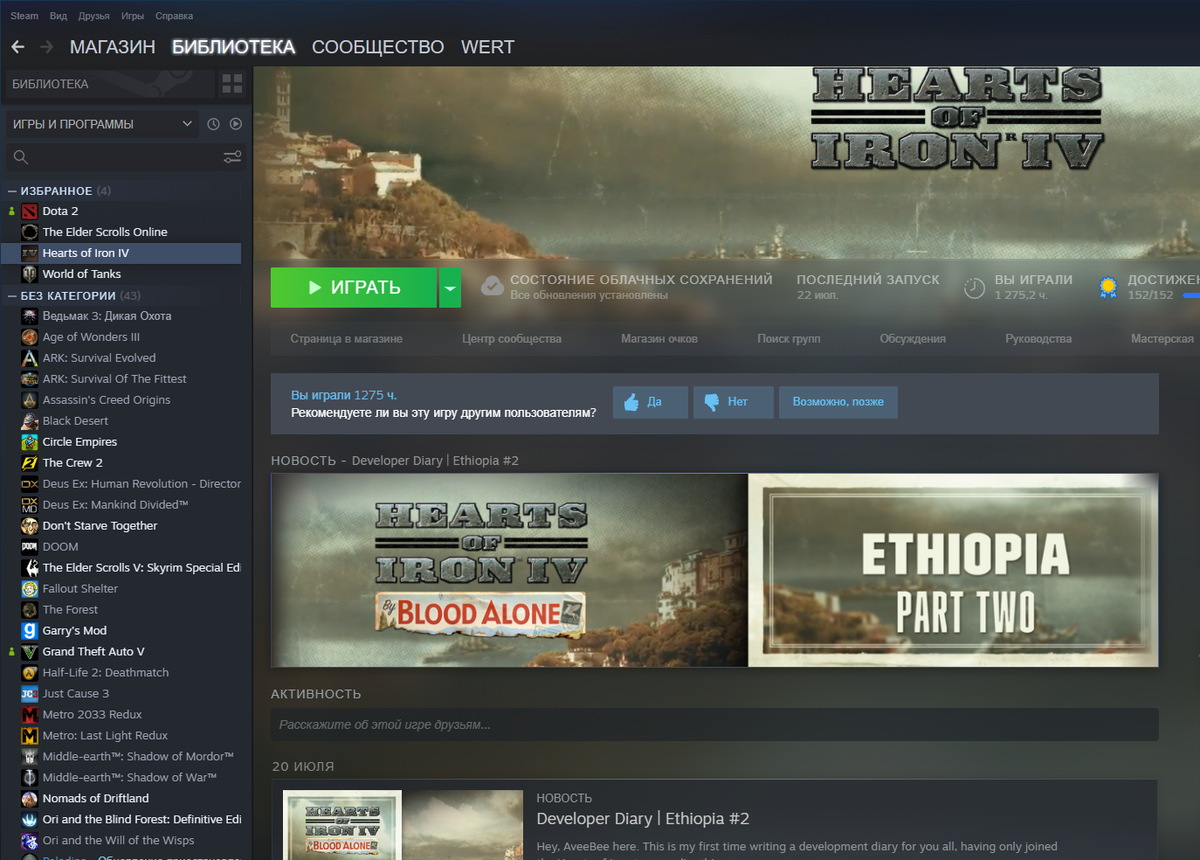The image size is (1200, 860).
Task: Go forward with the right arrow button
Action: pyautogui.click(x=46, y=47)
